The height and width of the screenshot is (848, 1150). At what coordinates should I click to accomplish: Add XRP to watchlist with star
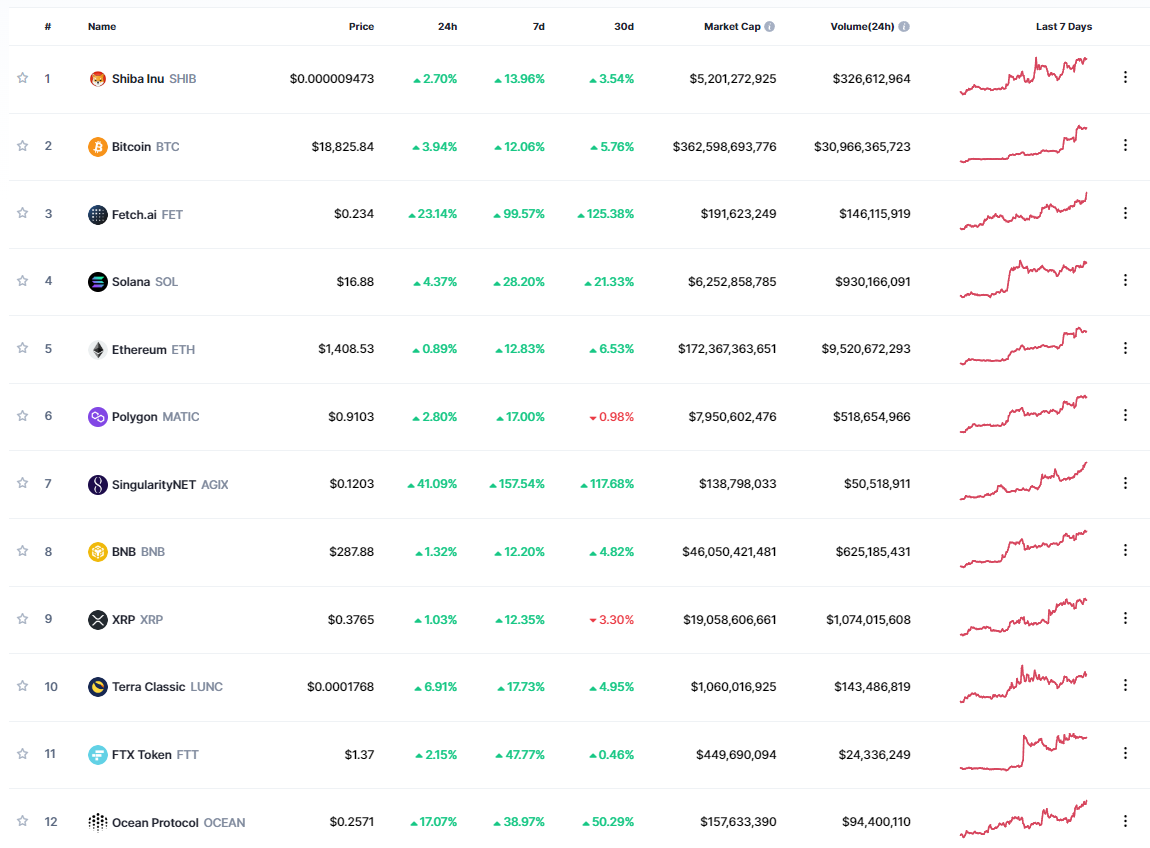click(23, 618)
